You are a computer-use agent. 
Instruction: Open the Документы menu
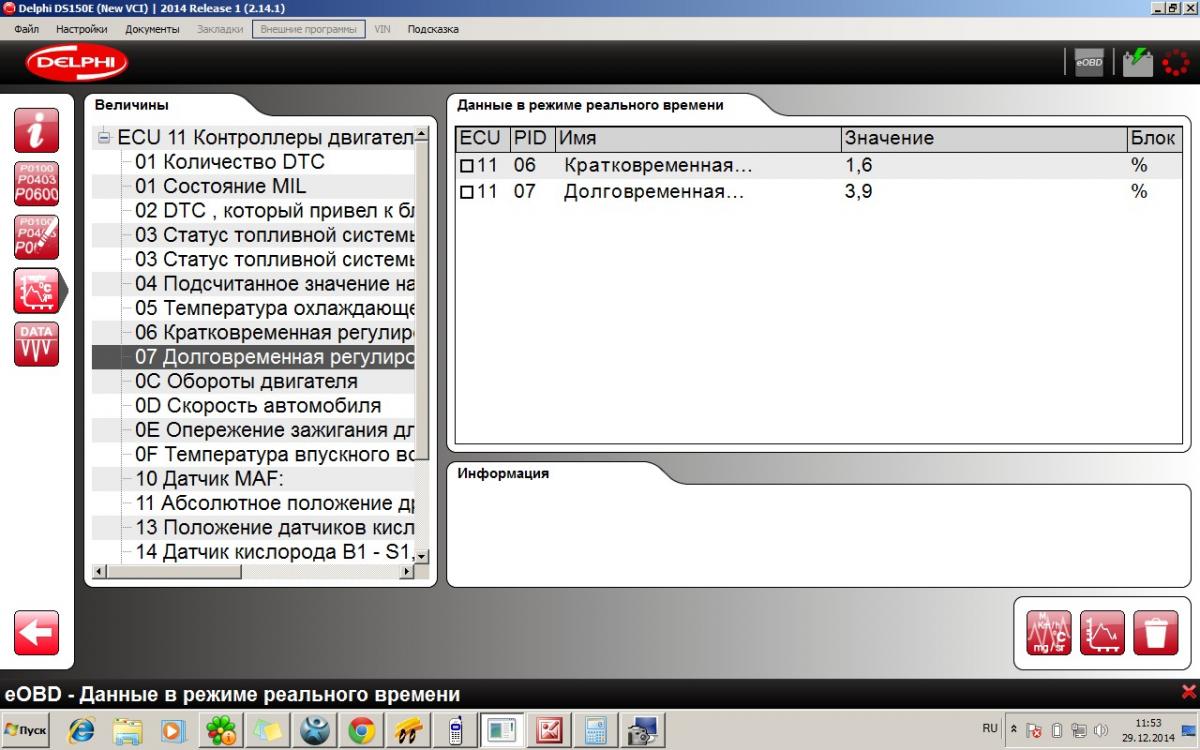(x=152, y=29)
